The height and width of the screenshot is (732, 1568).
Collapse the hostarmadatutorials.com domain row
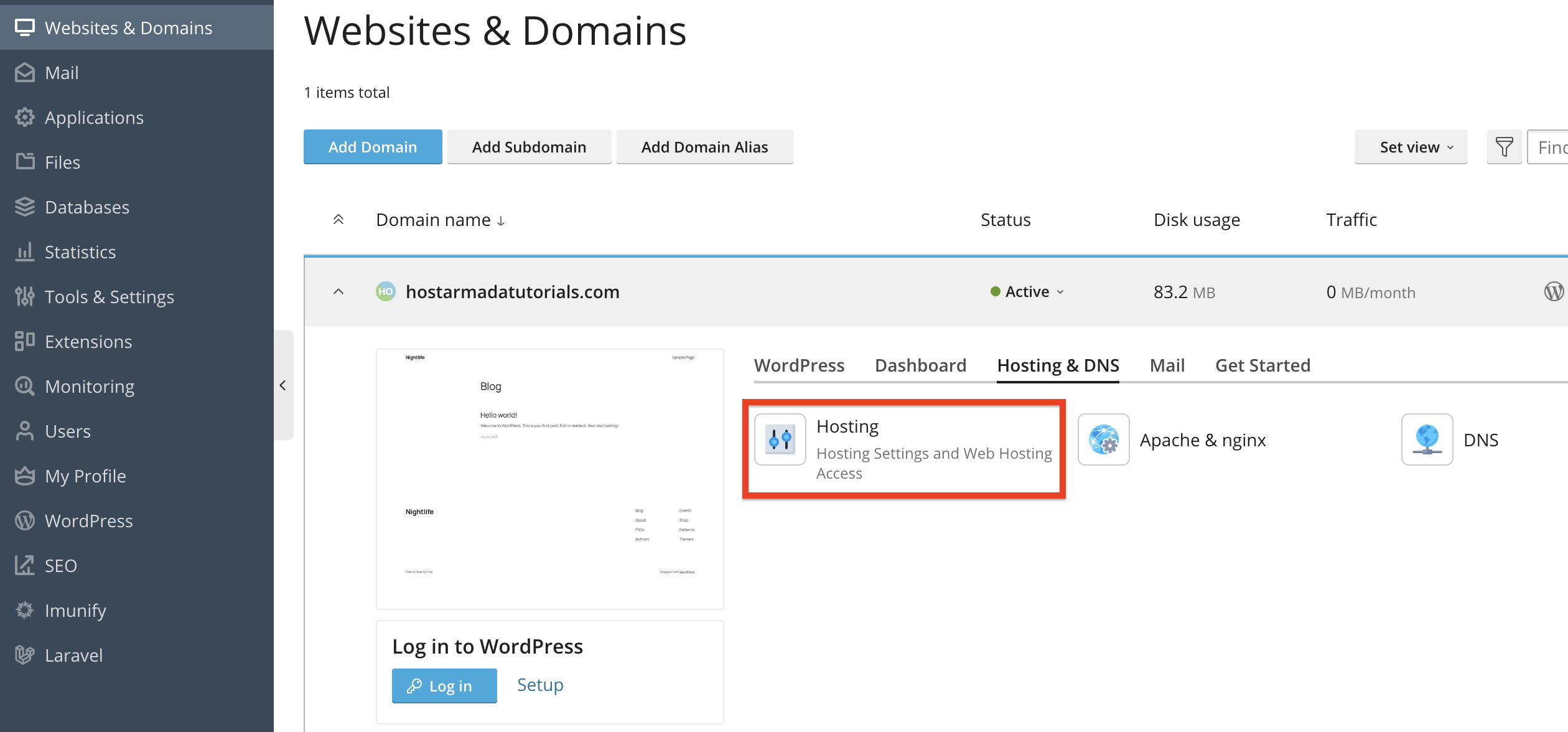(338, 291)
